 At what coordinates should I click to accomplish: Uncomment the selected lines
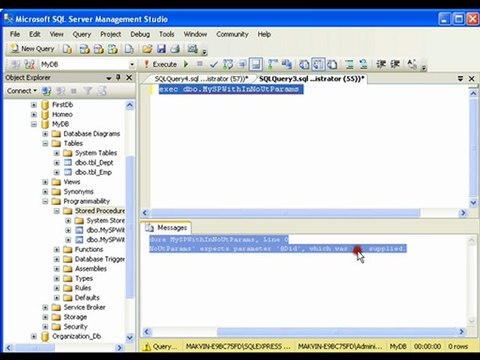pyautogui.click(x=363, y=64)
